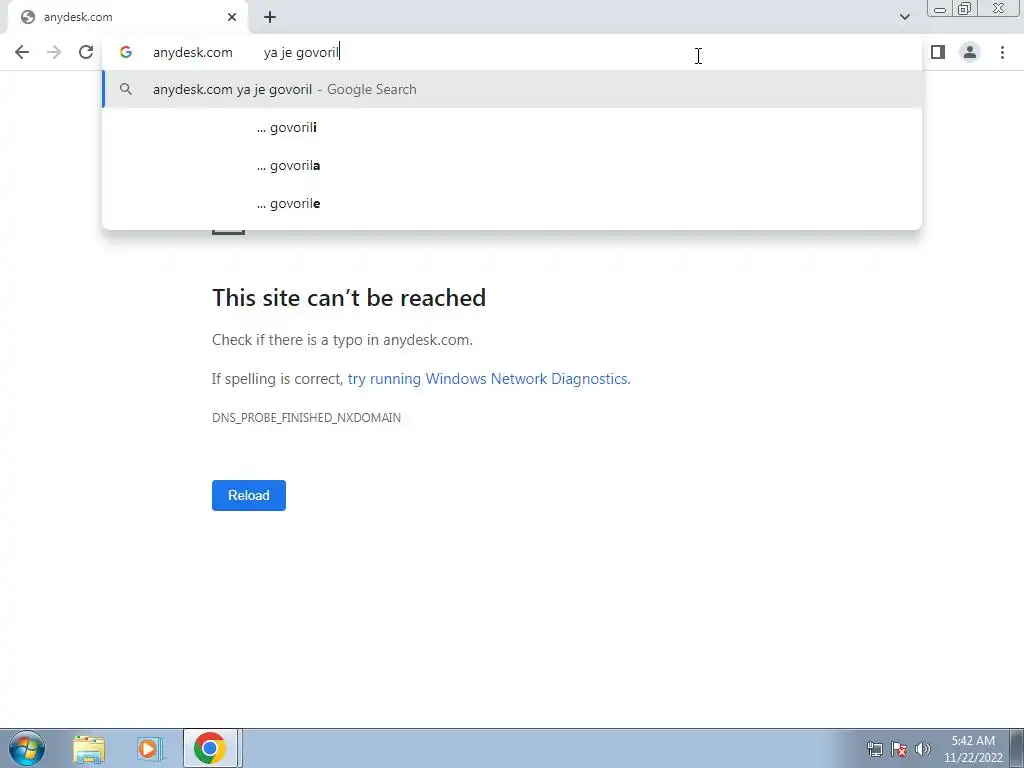
Task: Restore down the Chrome window
Action: [965, 8]
